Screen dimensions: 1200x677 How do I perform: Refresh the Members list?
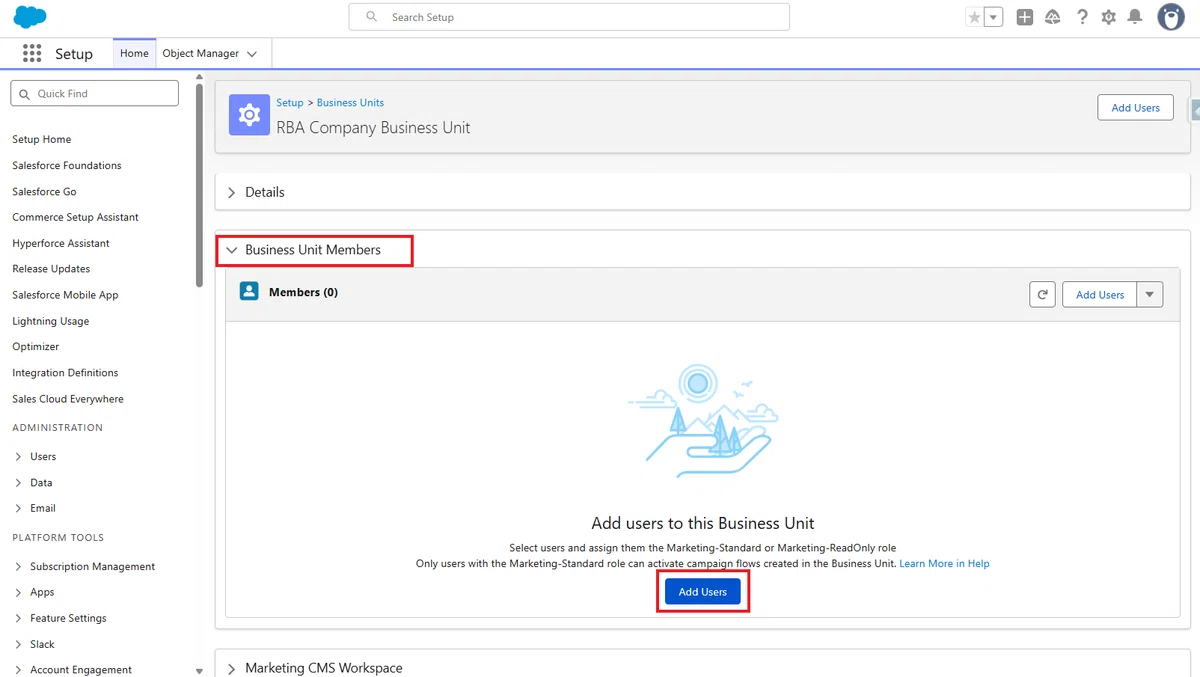coord(1042,295)
